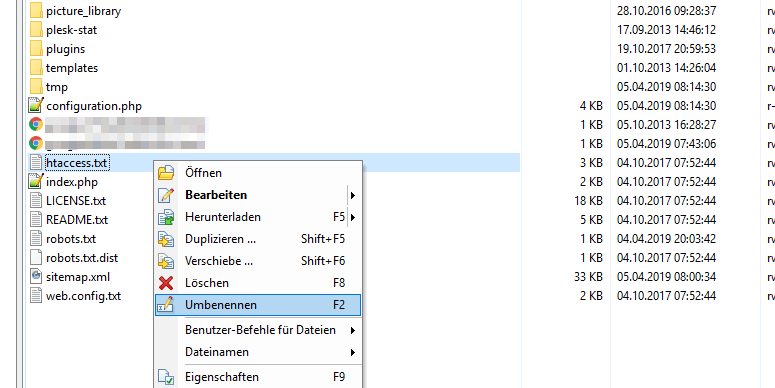Image resolution: width=775 pixels, height=388 pixels.
Task: Select the robots.txt.dist file
Action: pyautogui.click(x=82, y=258)
